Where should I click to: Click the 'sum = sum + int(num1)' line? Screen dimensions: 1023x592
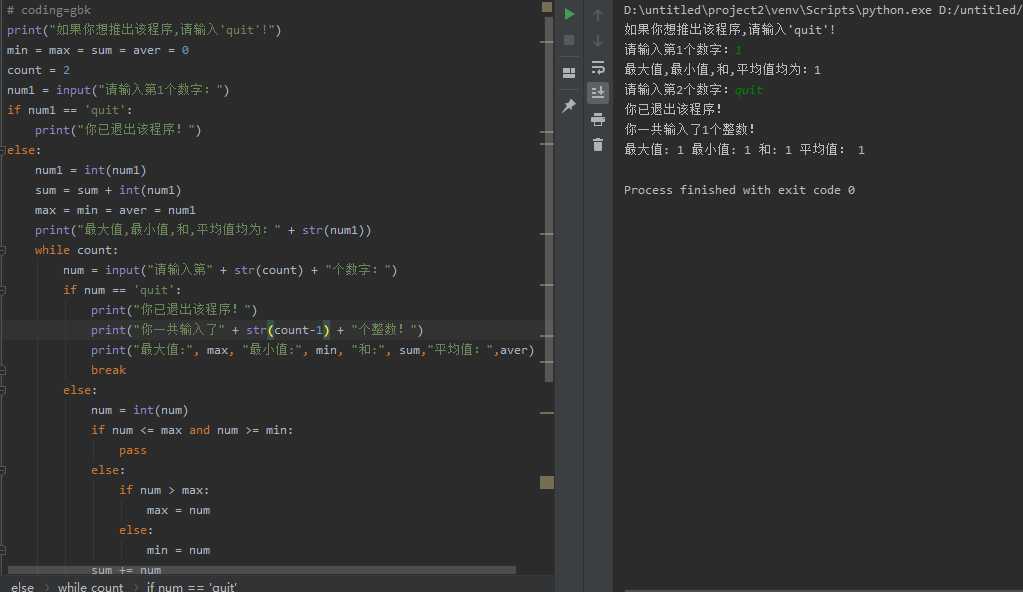click(108, 190)
